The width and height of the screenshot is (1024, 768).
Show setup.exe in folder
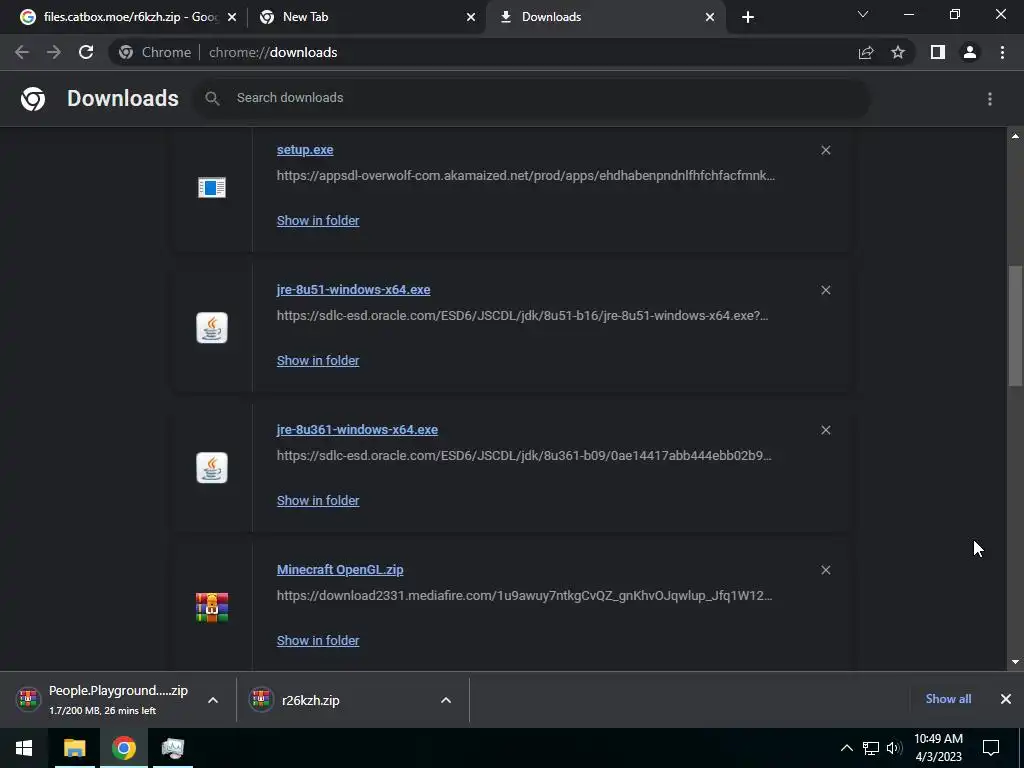[318, 221]
